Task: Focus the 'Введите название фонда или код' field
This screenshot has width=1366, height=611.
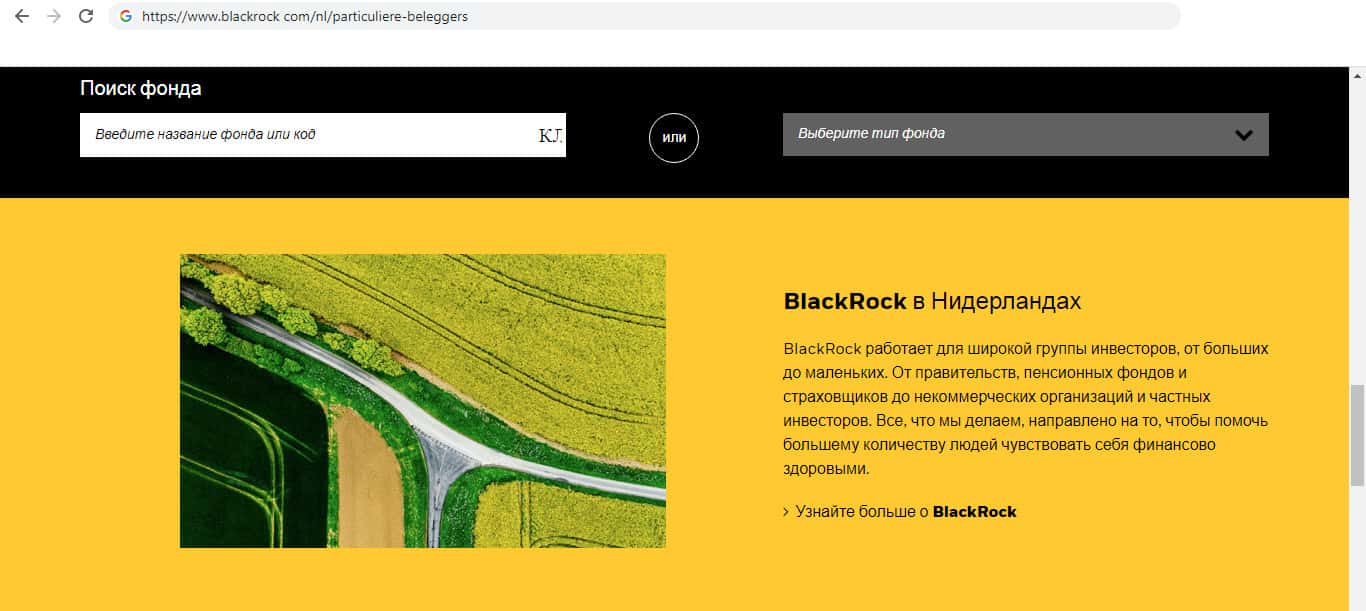Action: click(300, 134)
